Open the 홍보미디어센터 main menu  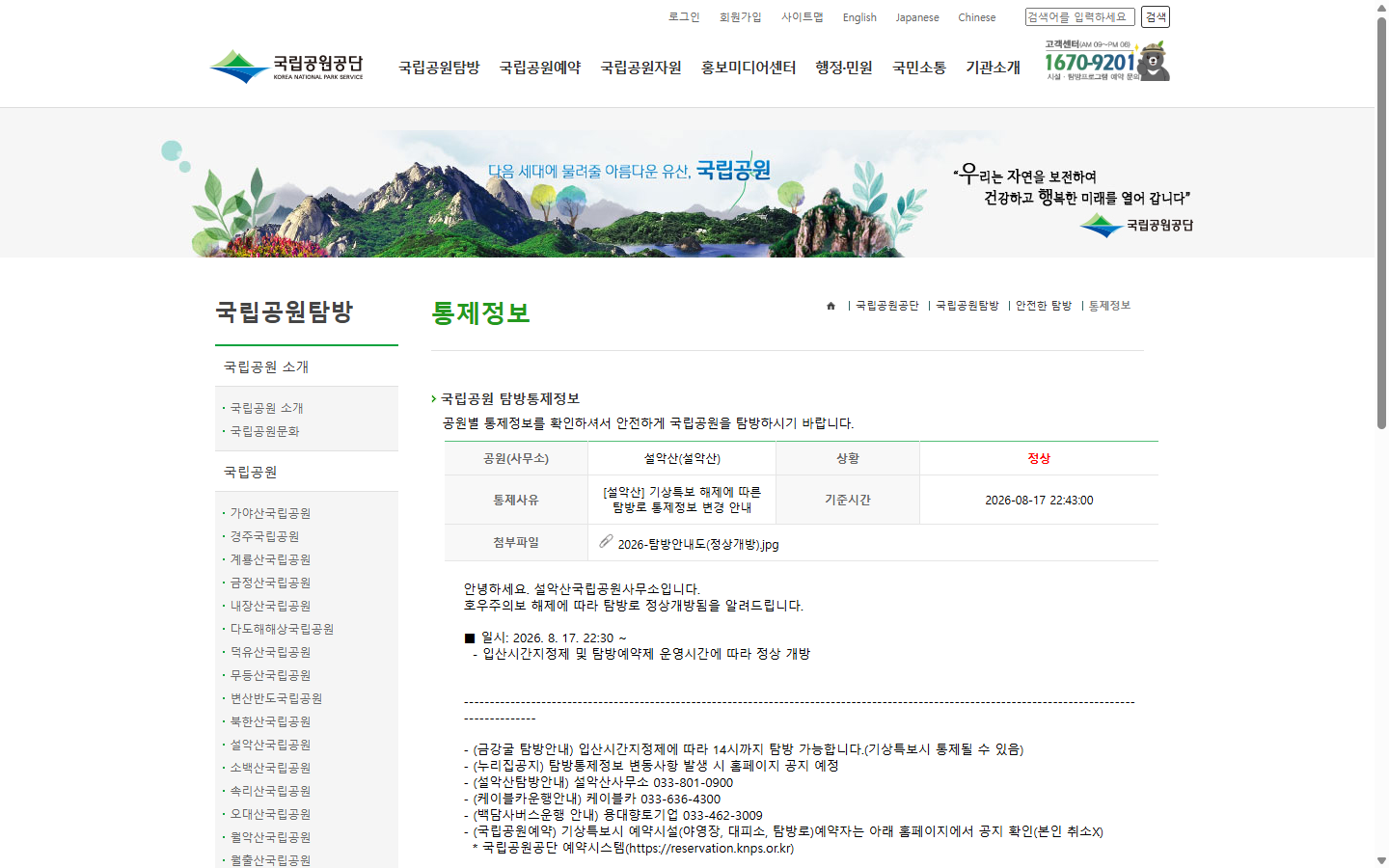point(749,68)
